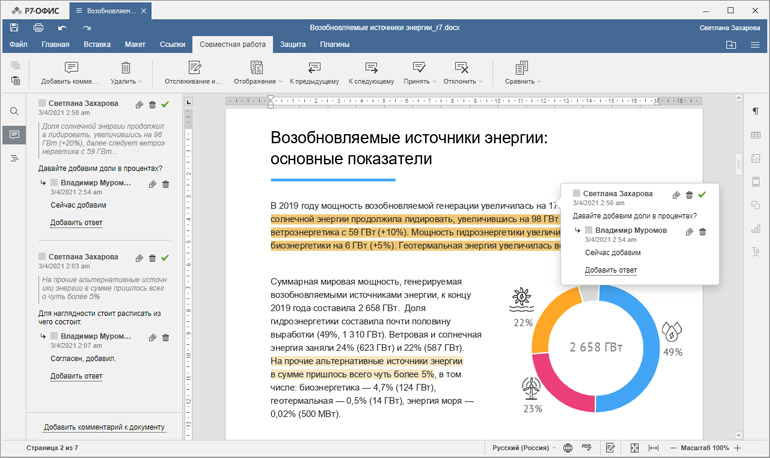Screen dimensions: 770x458
Task: Switch to the Вставка tab
Action: (x=97, y=45)
